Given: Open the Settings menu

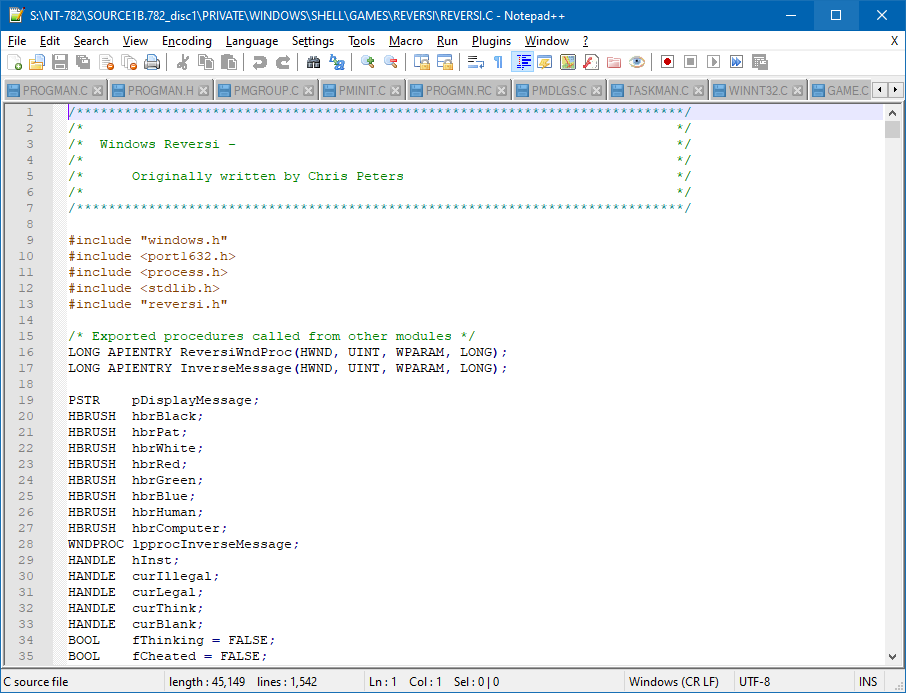Looking at the screenshot, I should point(313,41).
